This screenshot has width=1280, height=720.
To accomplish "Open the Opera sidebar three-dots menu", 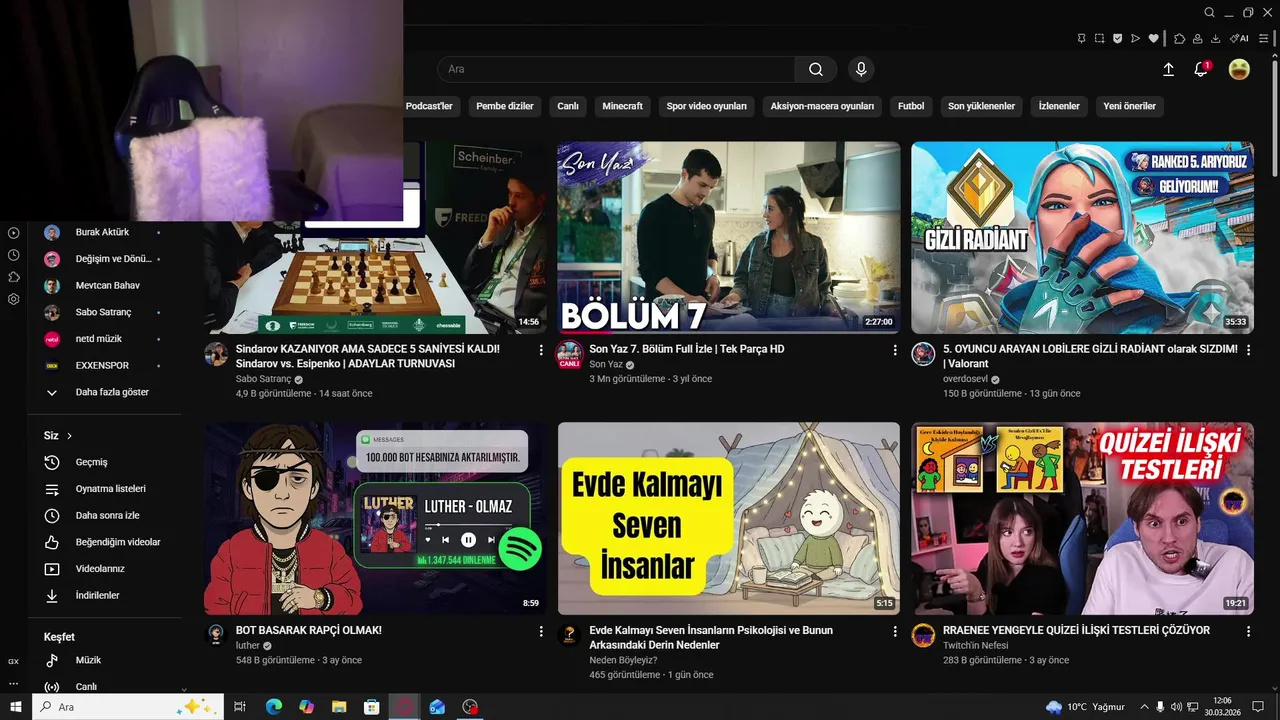I will coord(14,684).
